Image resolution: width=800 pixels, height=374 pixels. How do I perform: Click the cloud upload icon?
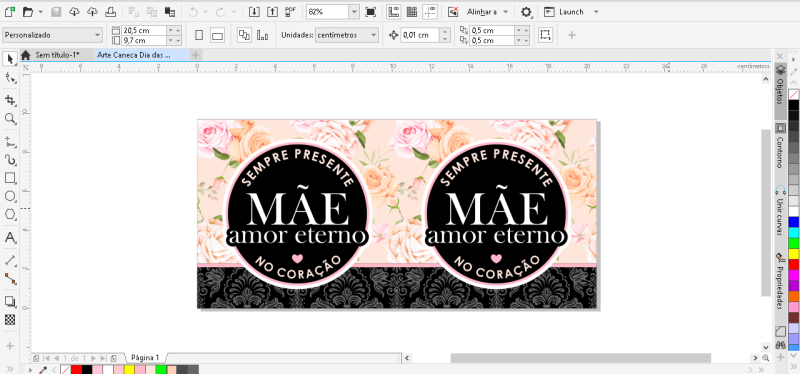[x=92, y=12]
